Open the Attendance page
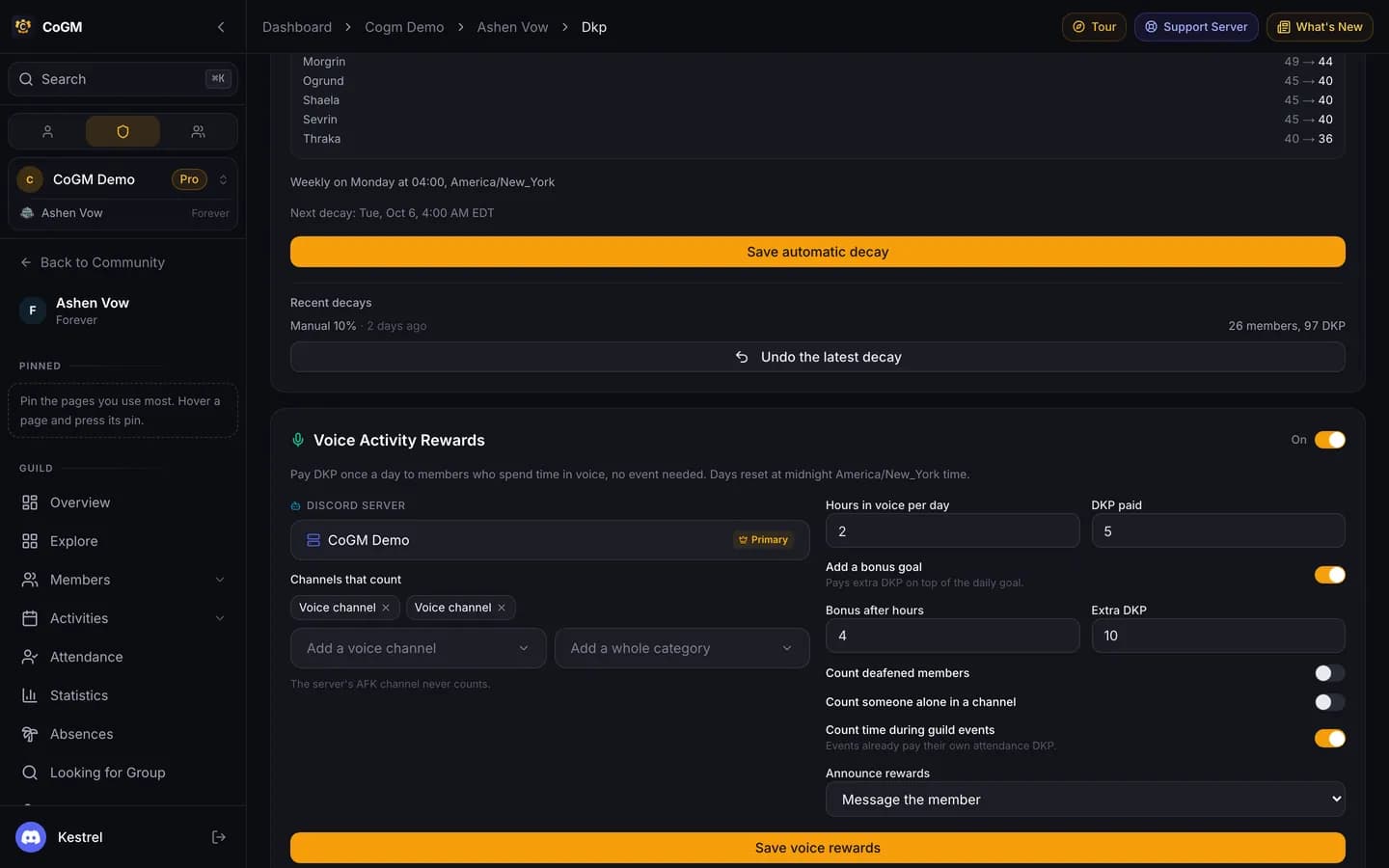This screenshot has width=1389, height=868. click(123, 657)
